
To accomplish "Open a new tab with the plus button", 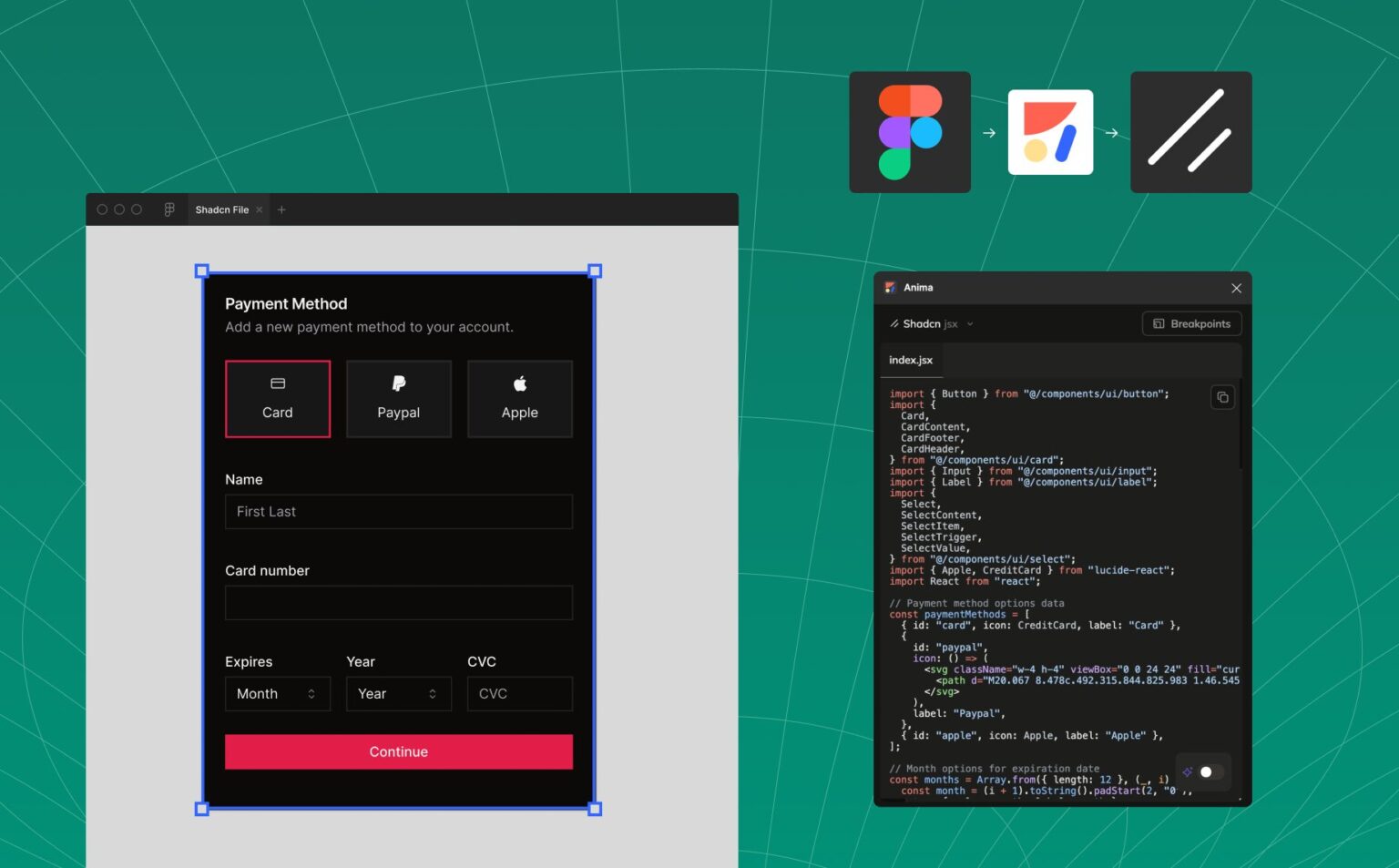I will 281,209.
